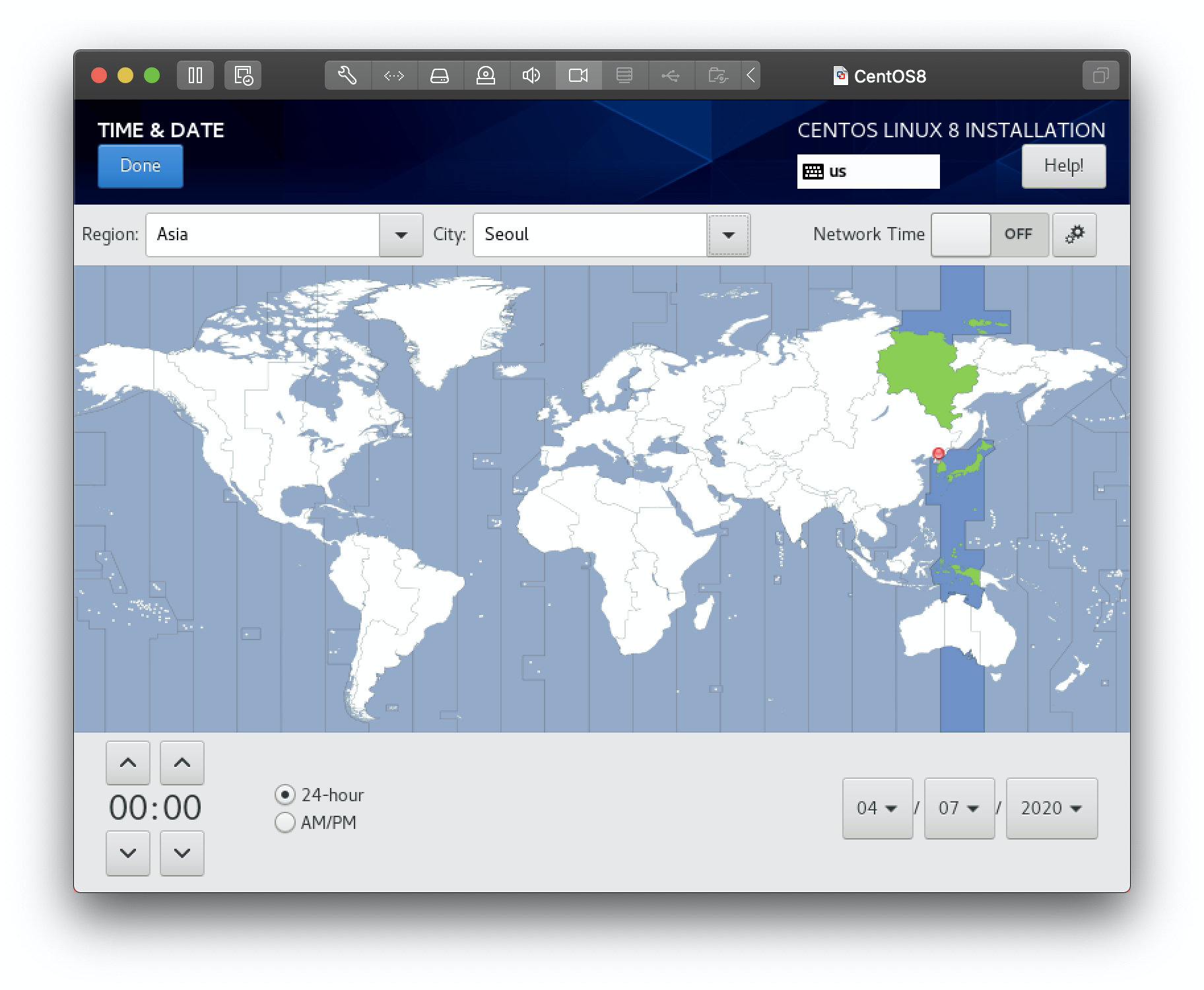
Task: Open the Region dropdown arrow
Action: pos(401,235)
